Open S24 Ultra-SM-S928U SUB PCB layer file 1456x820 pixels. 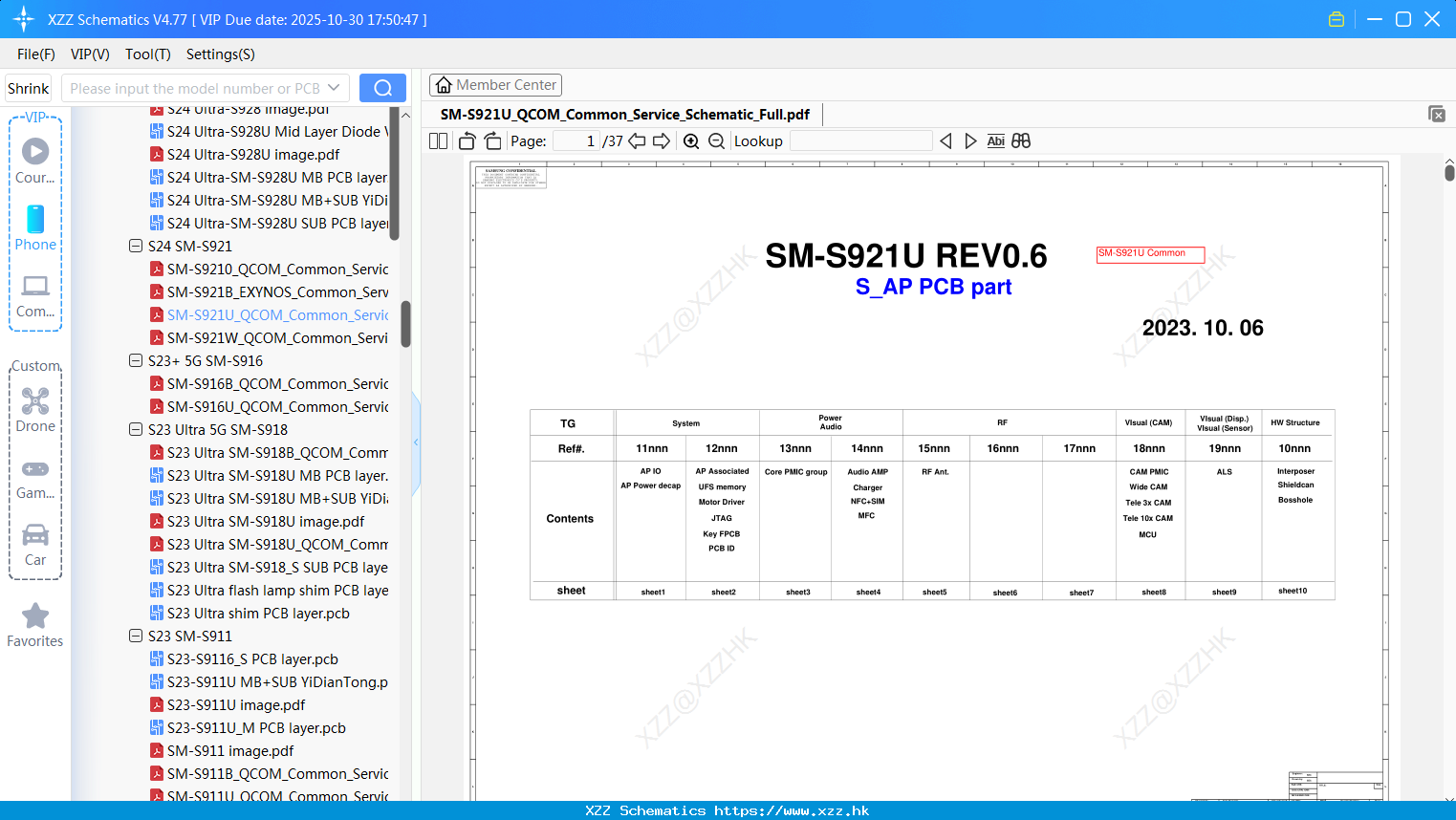270,223
